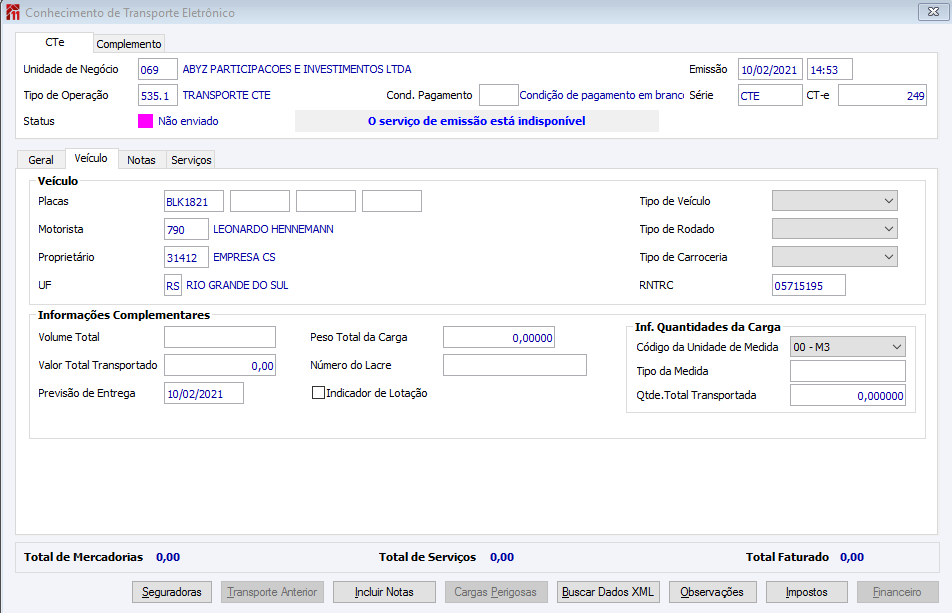The image size is (952, 613).
Task: Click Buscar Dados XML button
Action: coord(608,592)
